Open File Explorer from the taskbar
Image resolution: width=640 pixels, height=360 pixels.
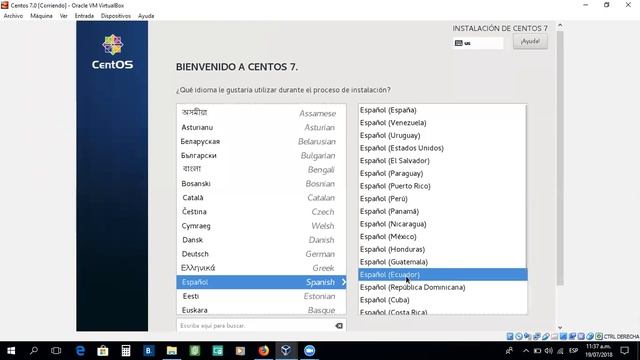point(172,351)
